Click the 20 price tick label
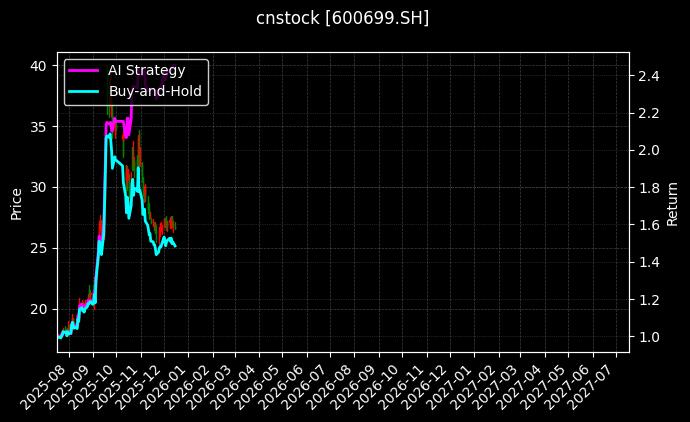This screenshot has width=690, height=422. pos(37,309)
